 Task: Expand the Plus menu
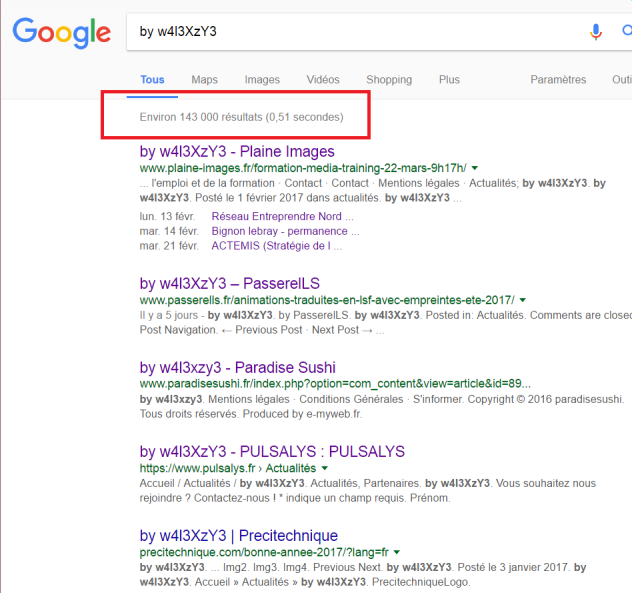point(449,80)
